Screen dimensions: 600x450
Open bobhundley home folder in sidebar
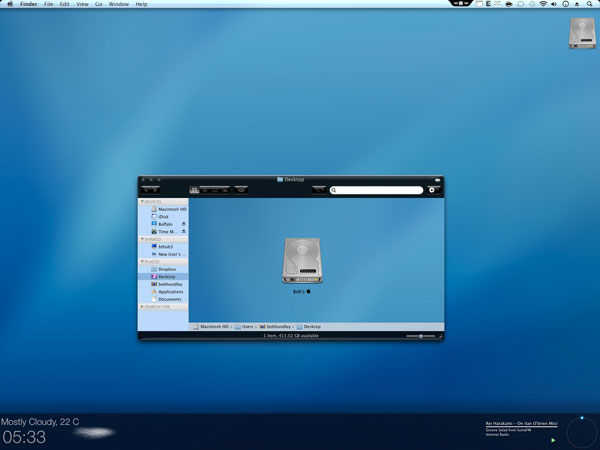(x=163, y=284)
